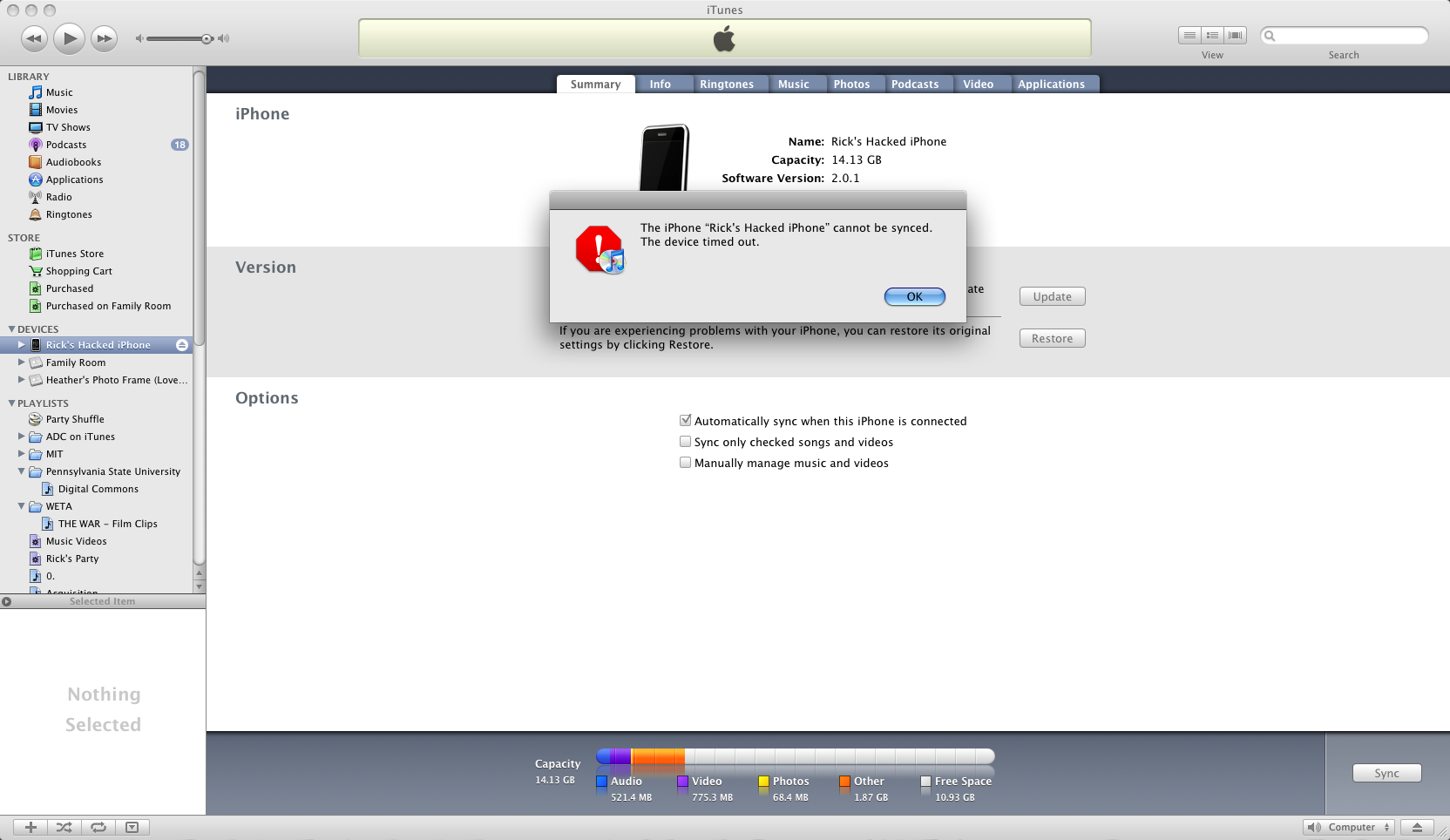Expand the Family Room device
The image size is (1450, 840).
[x=21, y=362]
